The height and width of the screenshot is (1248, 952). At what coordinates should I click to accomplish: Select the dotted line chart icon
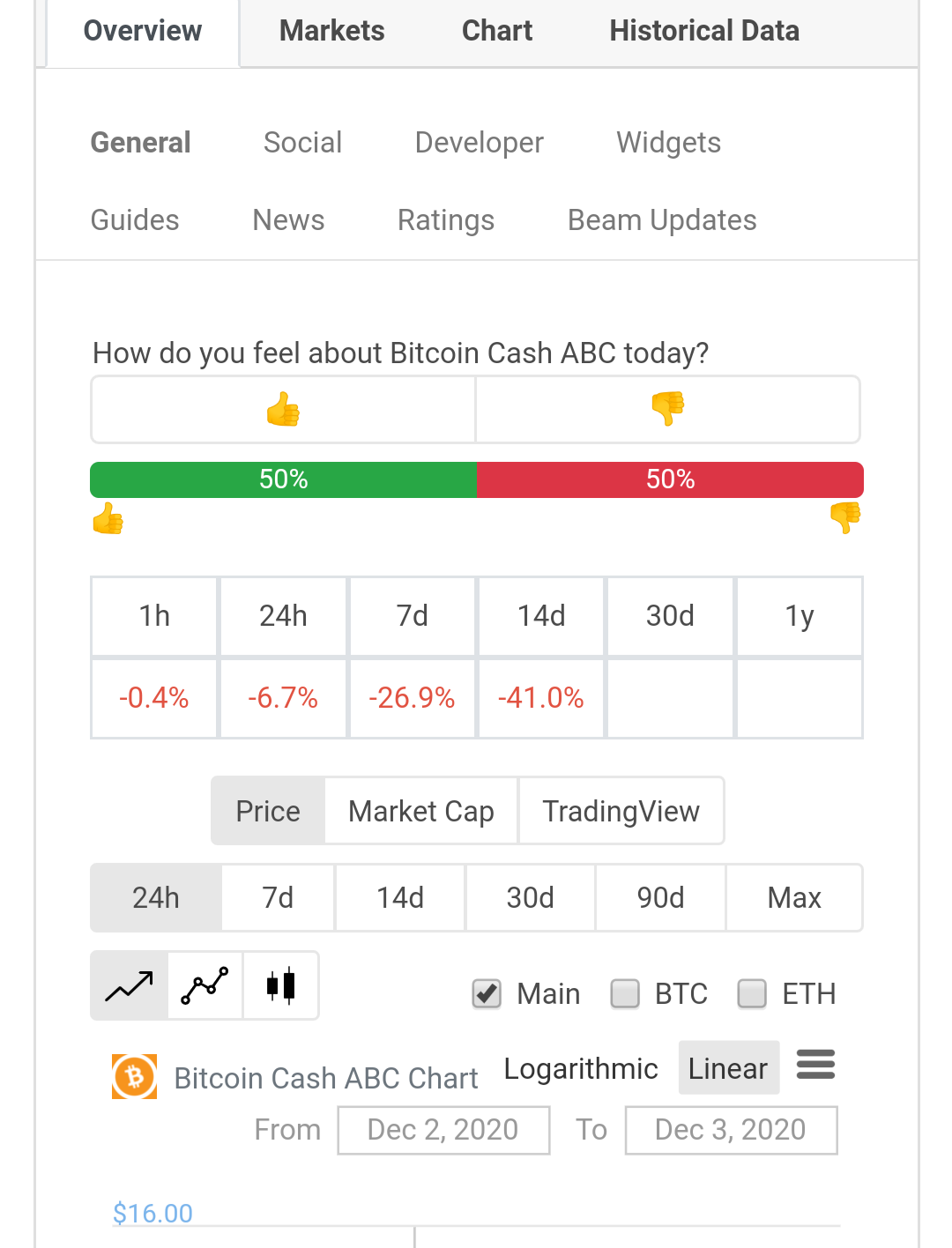(205, 985)
